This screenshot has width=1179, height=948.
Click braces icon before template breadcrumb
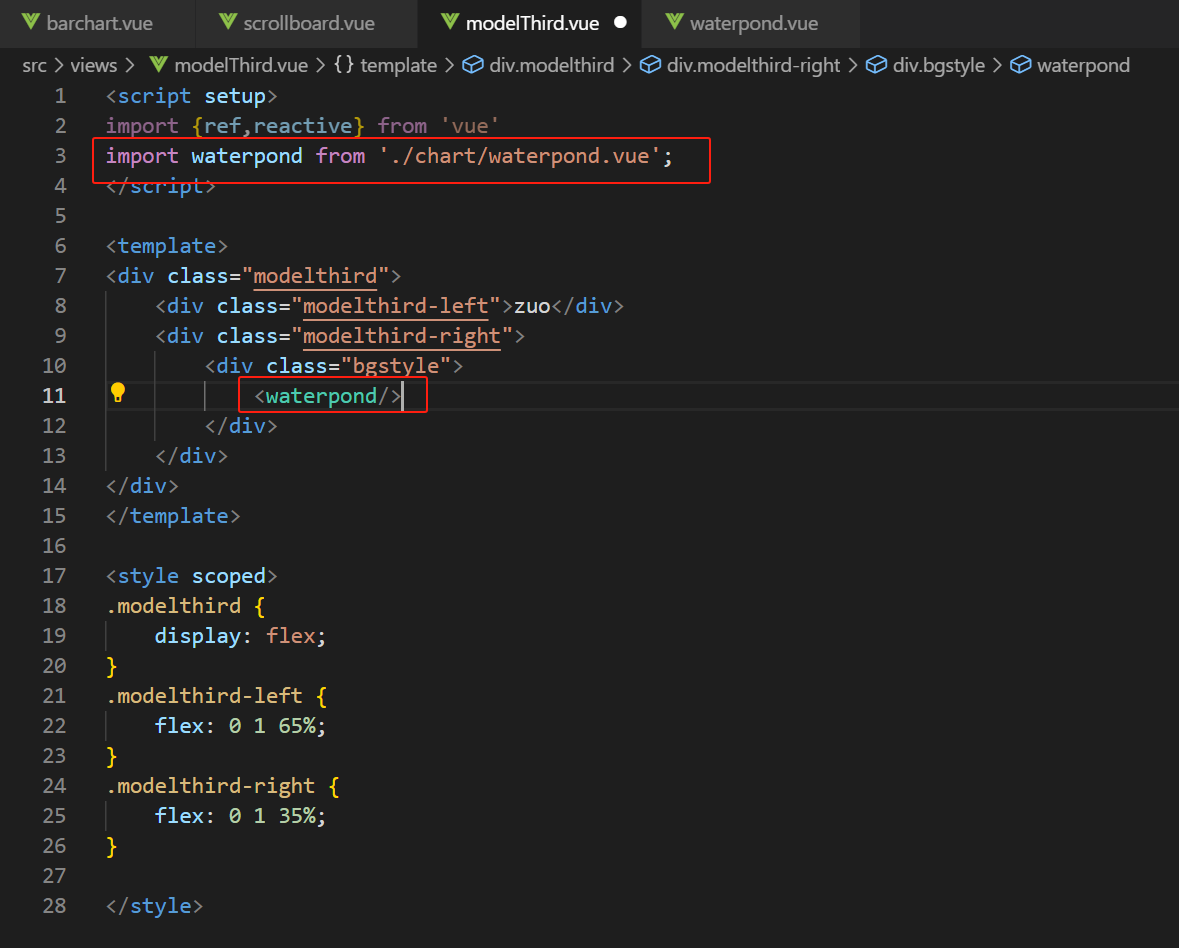[344, 65]
